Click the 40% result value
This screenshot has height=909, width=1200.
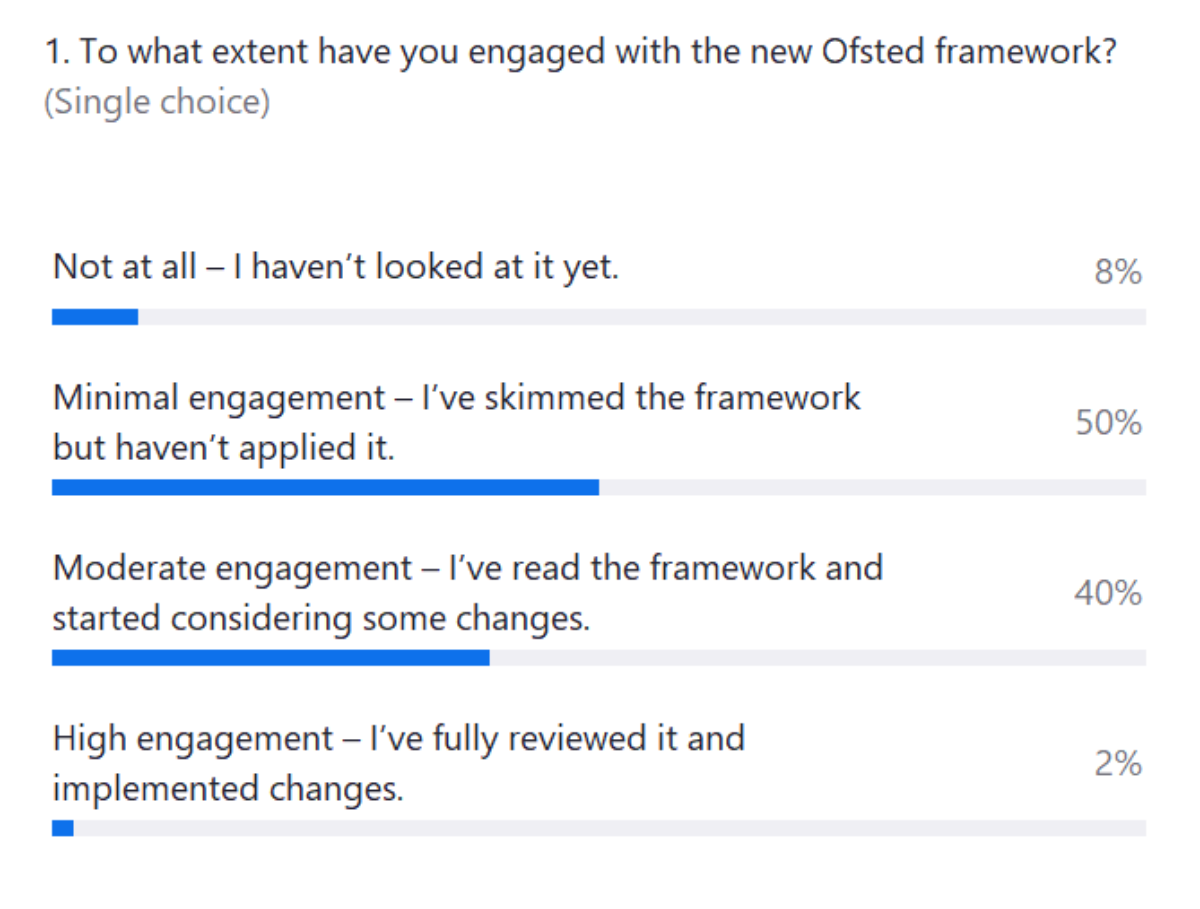(1108, 594)
